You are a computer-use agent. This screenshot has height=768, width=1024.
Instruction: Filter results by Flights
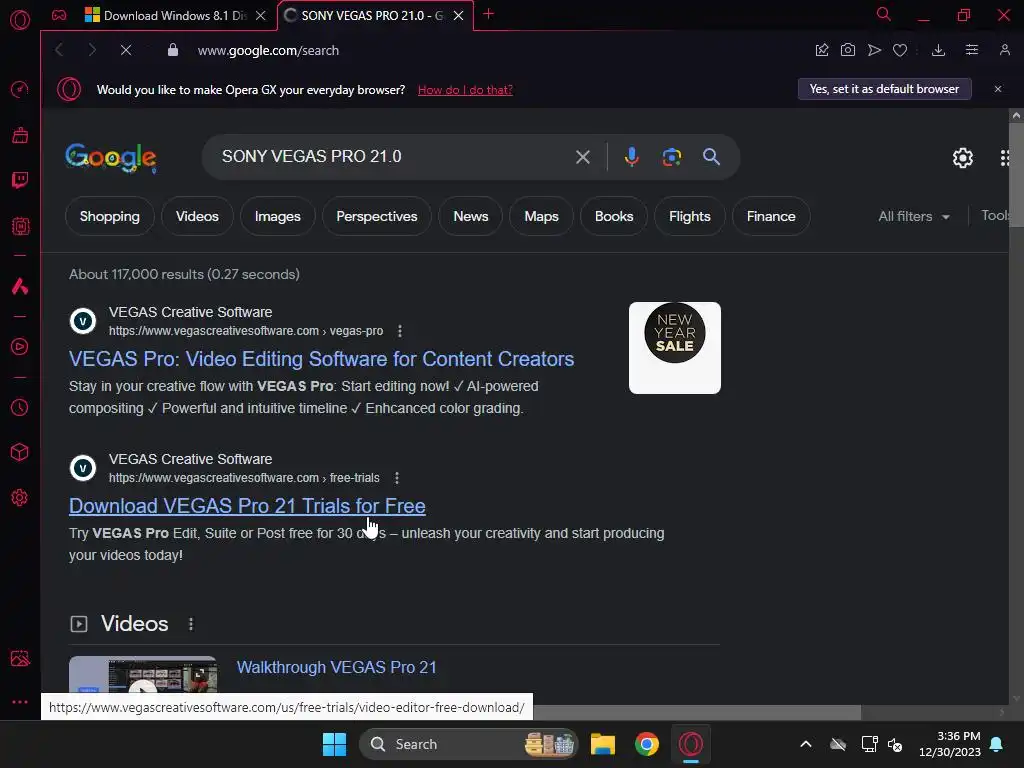(x=690, y=216)
